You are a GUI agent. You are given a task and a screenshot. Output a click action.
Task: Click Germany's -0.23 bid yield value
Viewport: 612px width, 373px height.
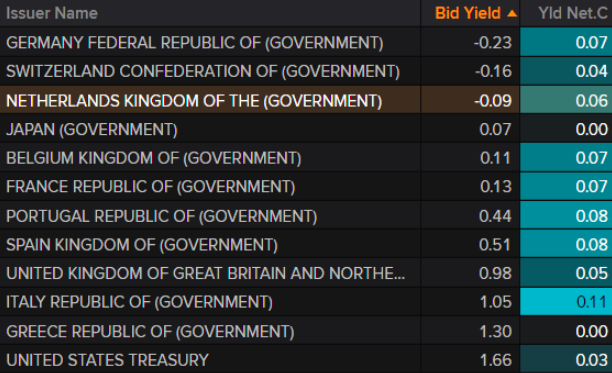pos(493,42)
